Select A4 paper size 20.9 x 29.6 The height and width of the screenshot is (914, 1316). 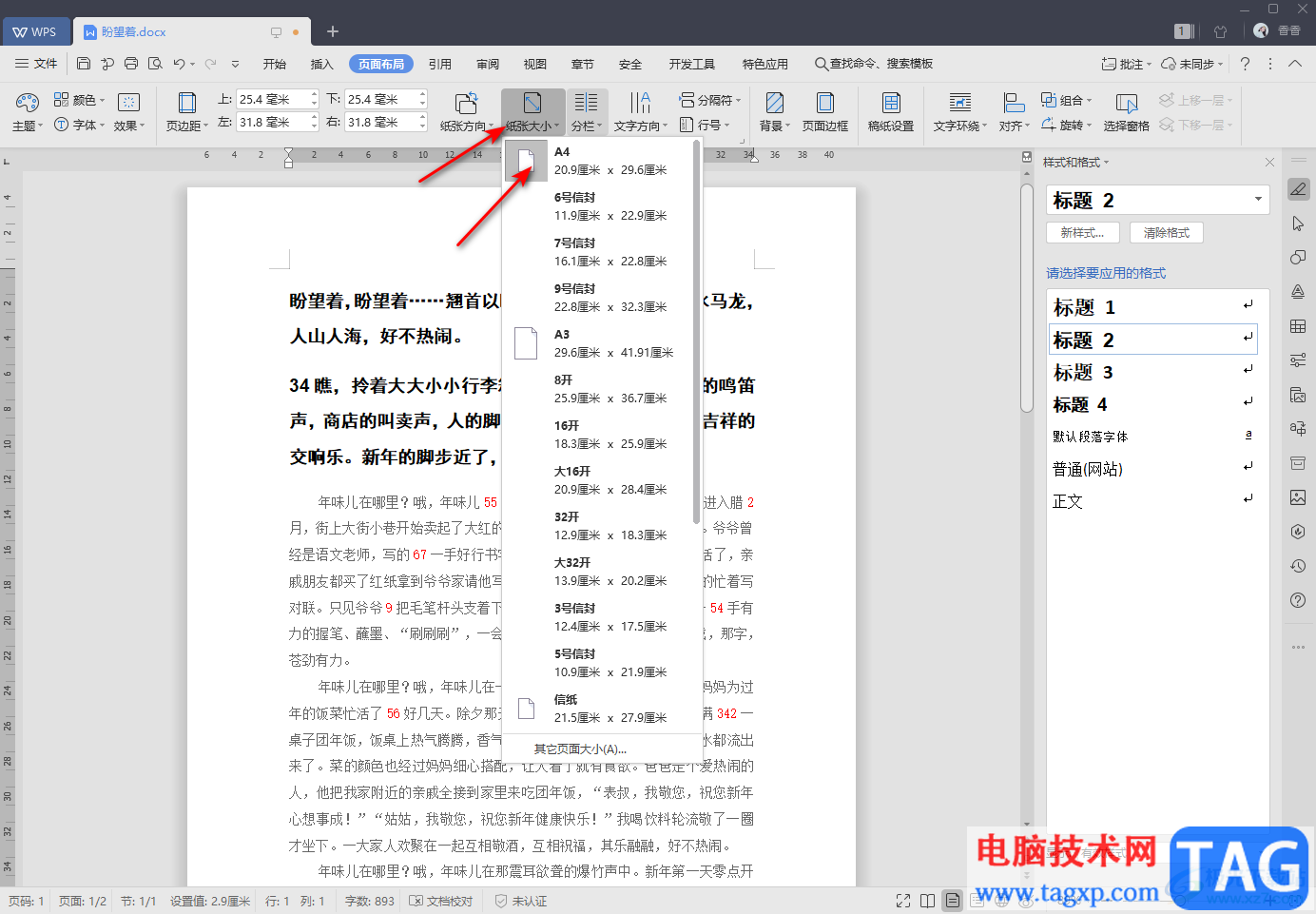point(598,161)
